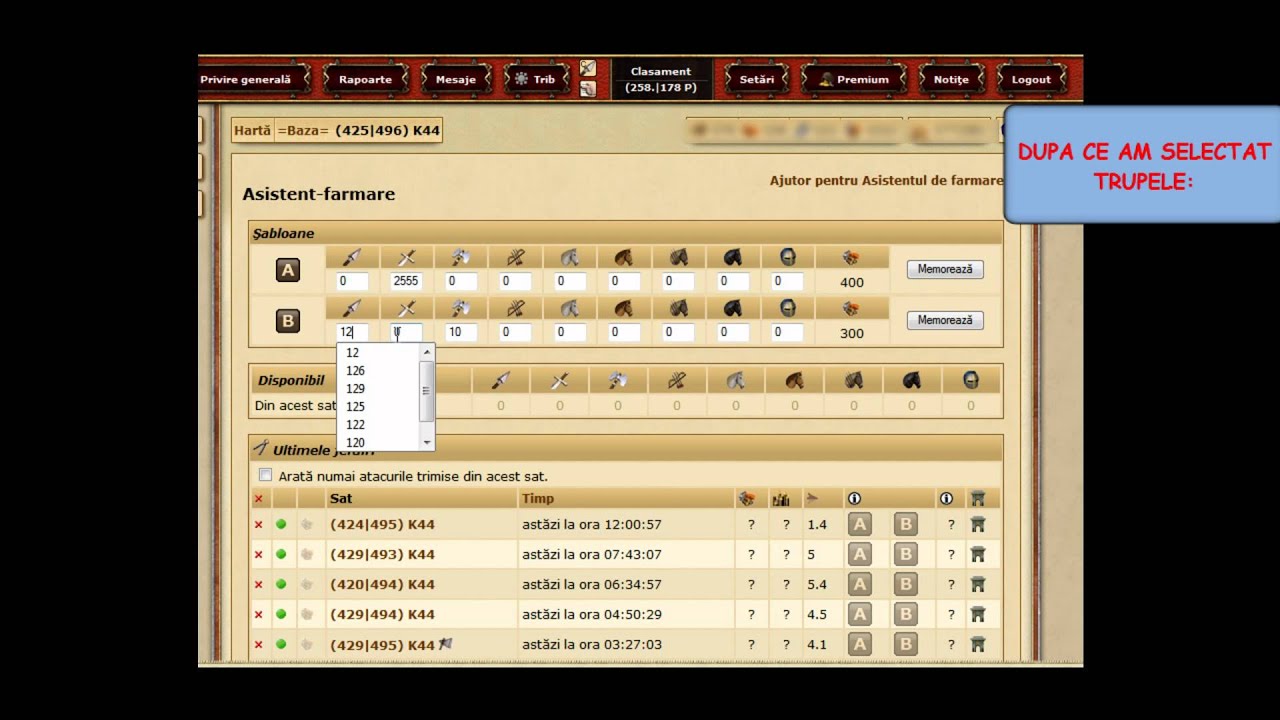The width and height of the screenshot is (1280, 720).
Task: Delete report for (424|495) K44
Action: pyautogui.click(x=259, y=525)
